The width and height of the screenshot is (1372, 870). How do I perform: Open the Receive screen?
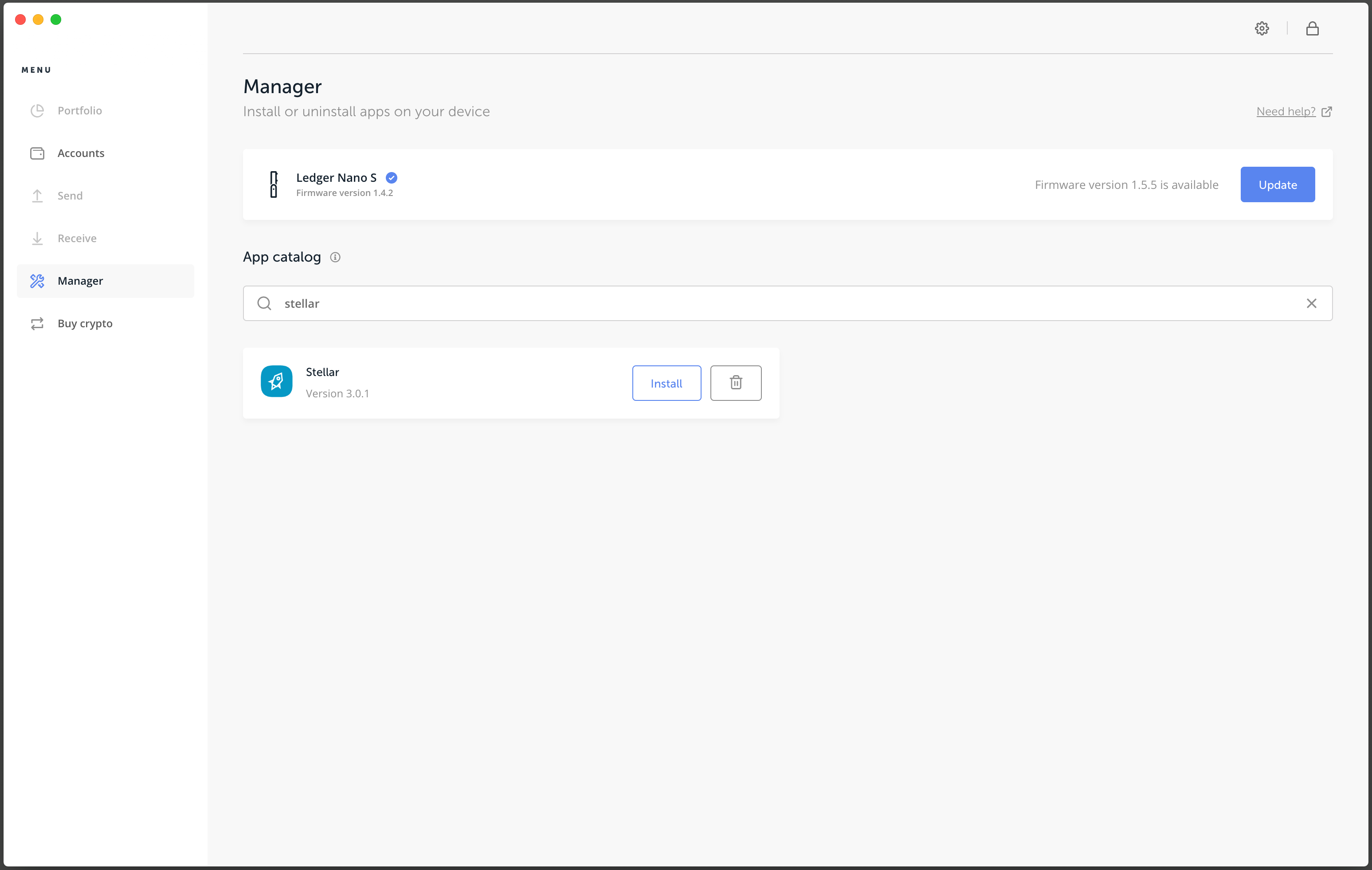pyautogui.click(x=38, y=238)
